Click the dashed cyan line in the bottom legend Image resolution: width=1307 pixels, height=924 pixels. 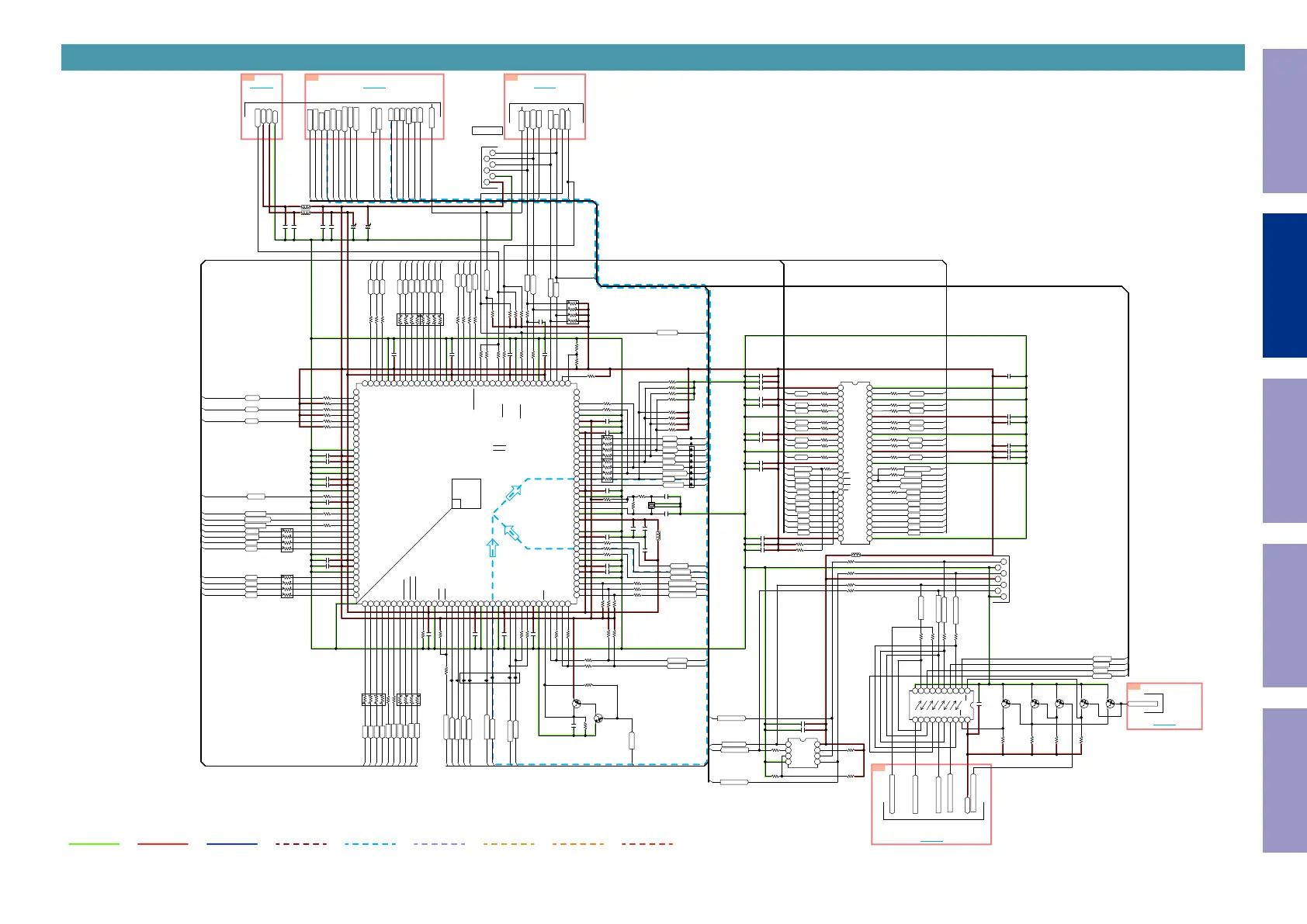370,844
